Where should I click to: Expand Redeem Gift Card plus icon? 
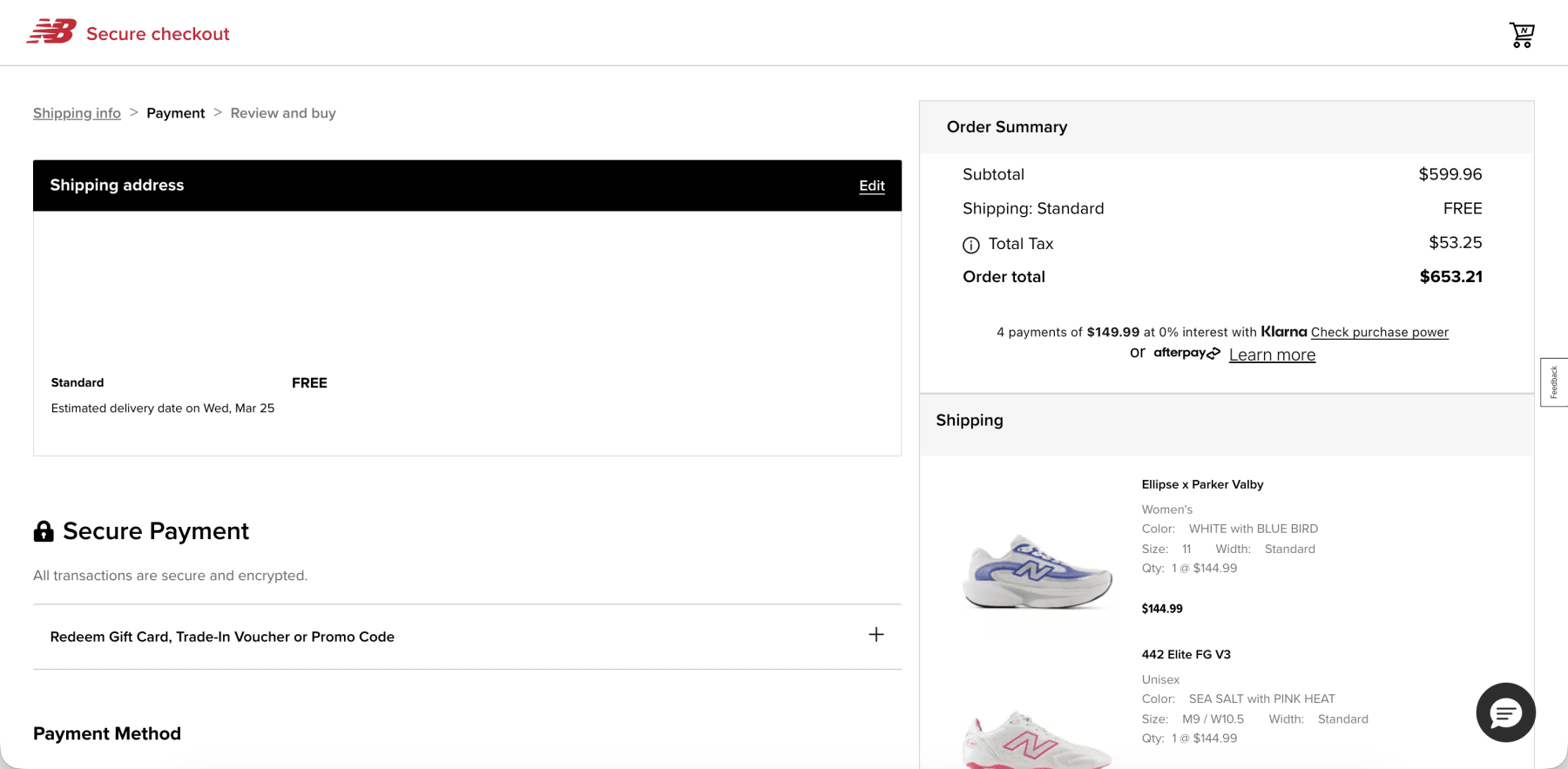point(876,635)
